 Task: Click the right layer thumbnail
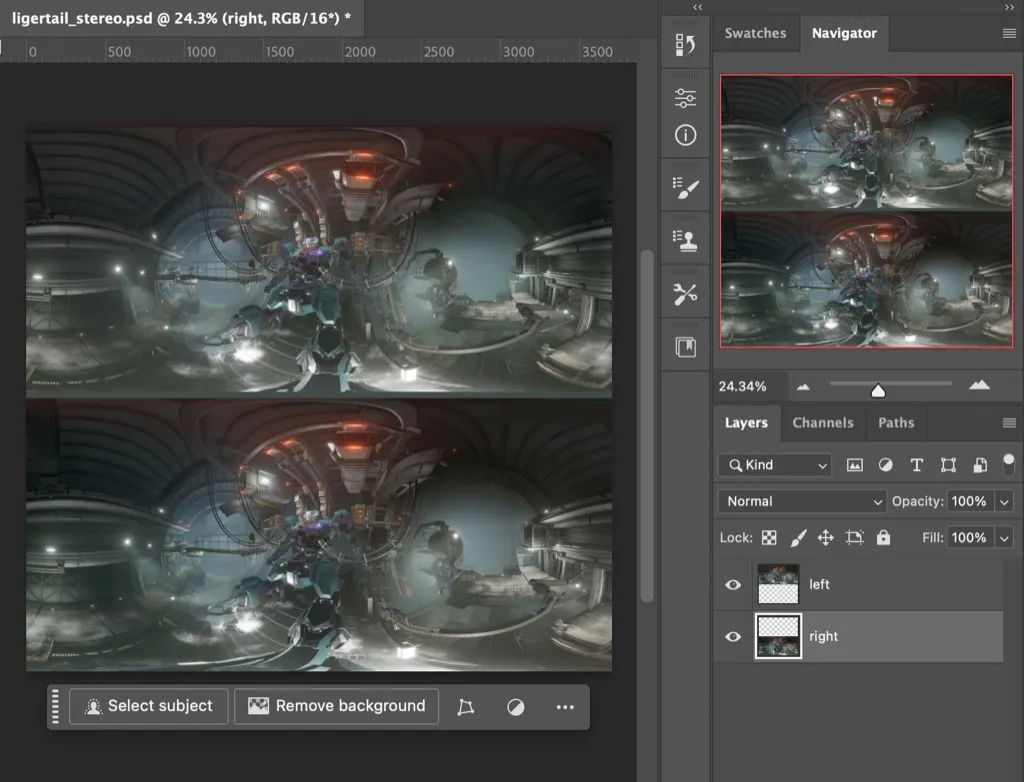778,636
